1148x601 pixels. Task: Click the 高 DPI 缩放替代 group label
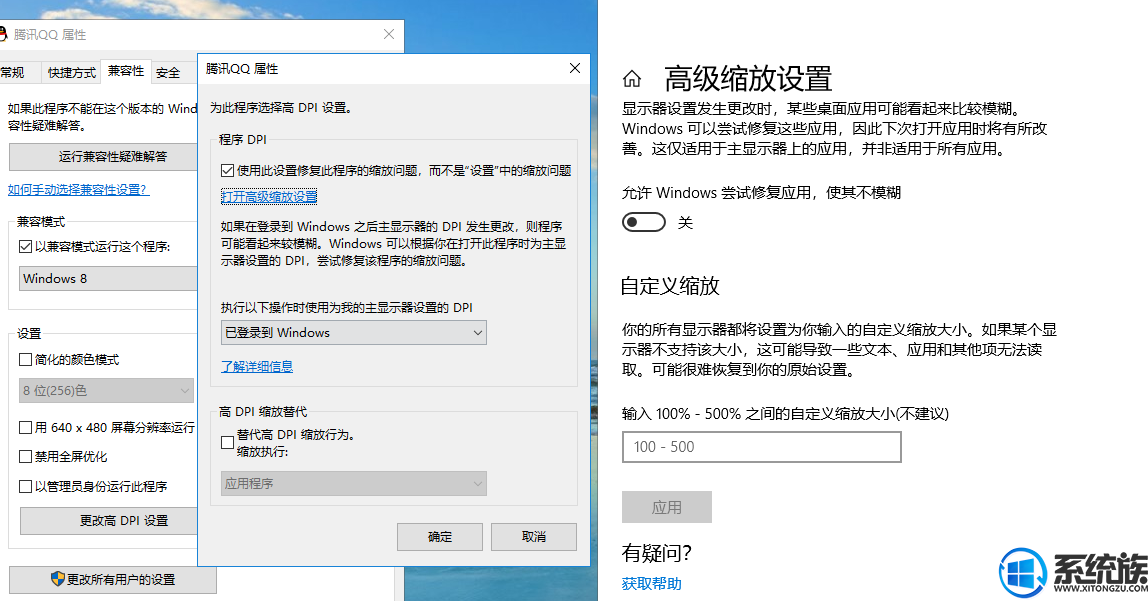point(263,411)
